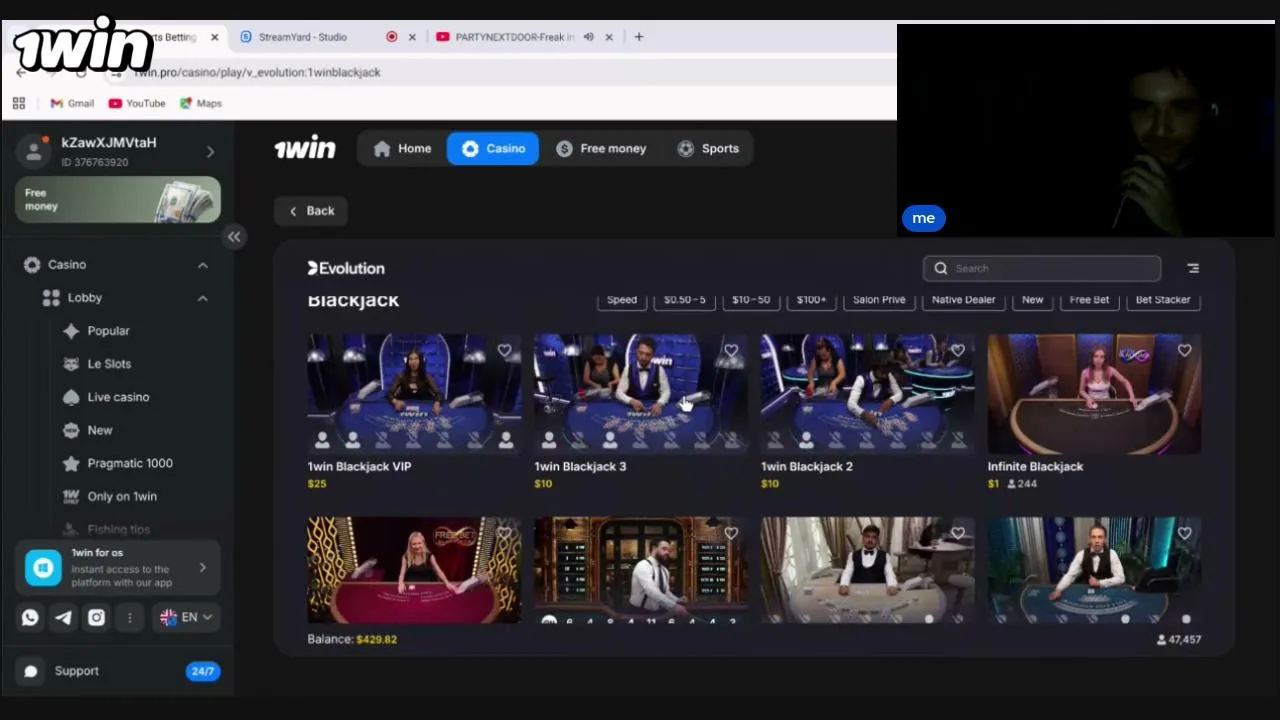Click the Evolution lobby Search field

1042,268
